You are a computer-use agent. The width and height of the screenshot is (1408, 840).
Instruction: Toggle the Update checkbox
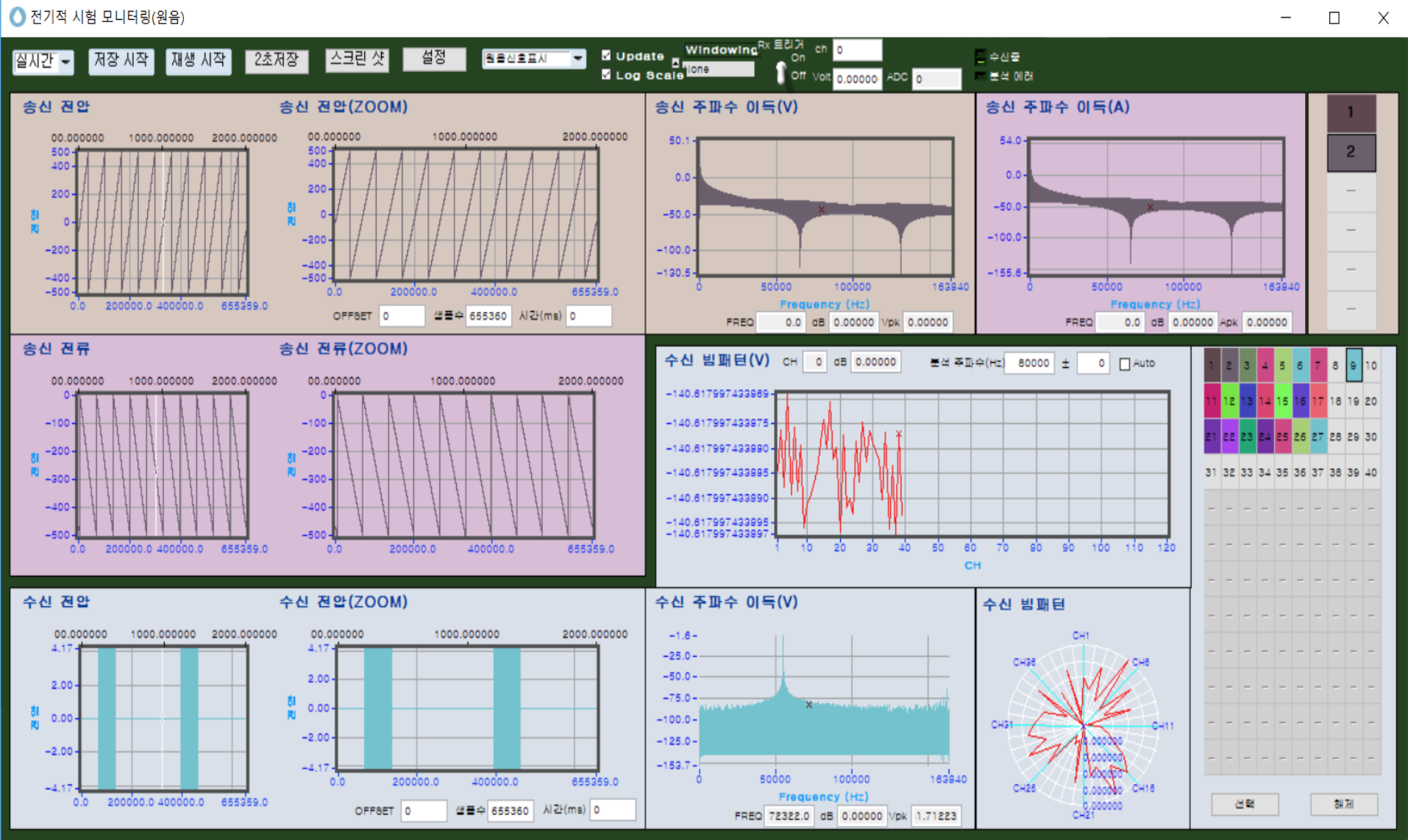click(606, 56)
